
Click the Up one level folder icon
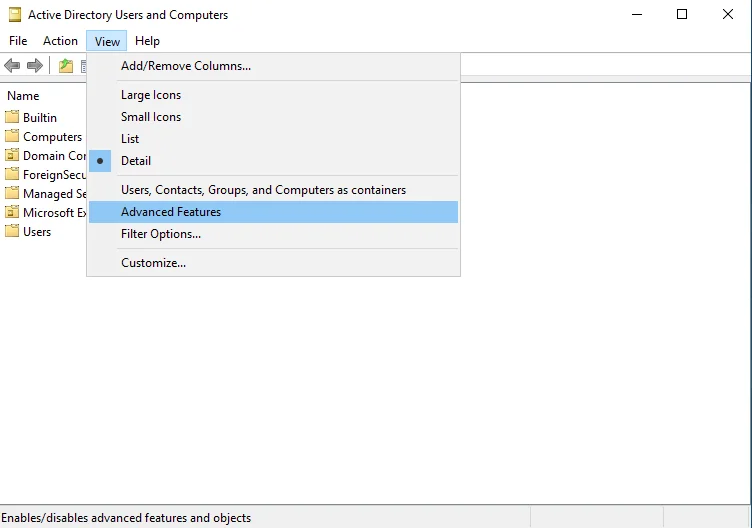click(x=66, y=66)
